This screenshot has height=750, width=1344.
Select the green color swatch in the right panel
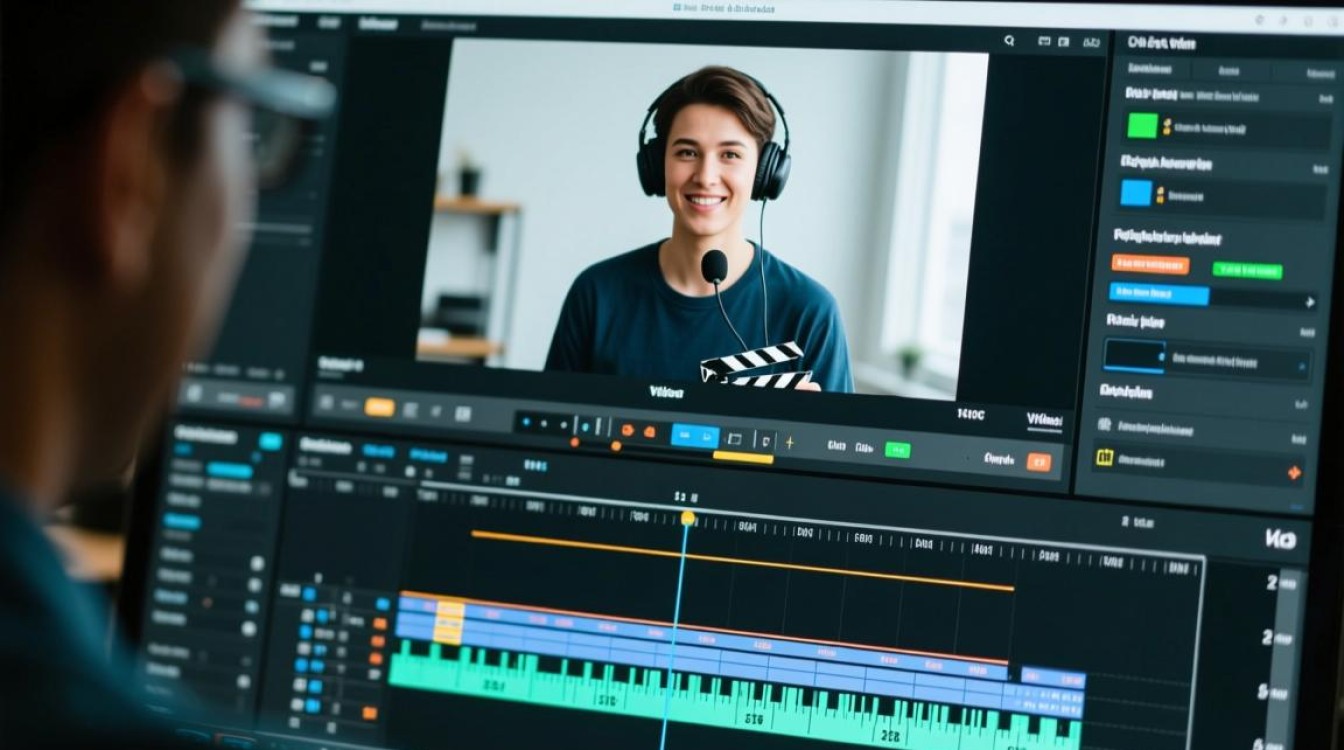point(1142,126)
